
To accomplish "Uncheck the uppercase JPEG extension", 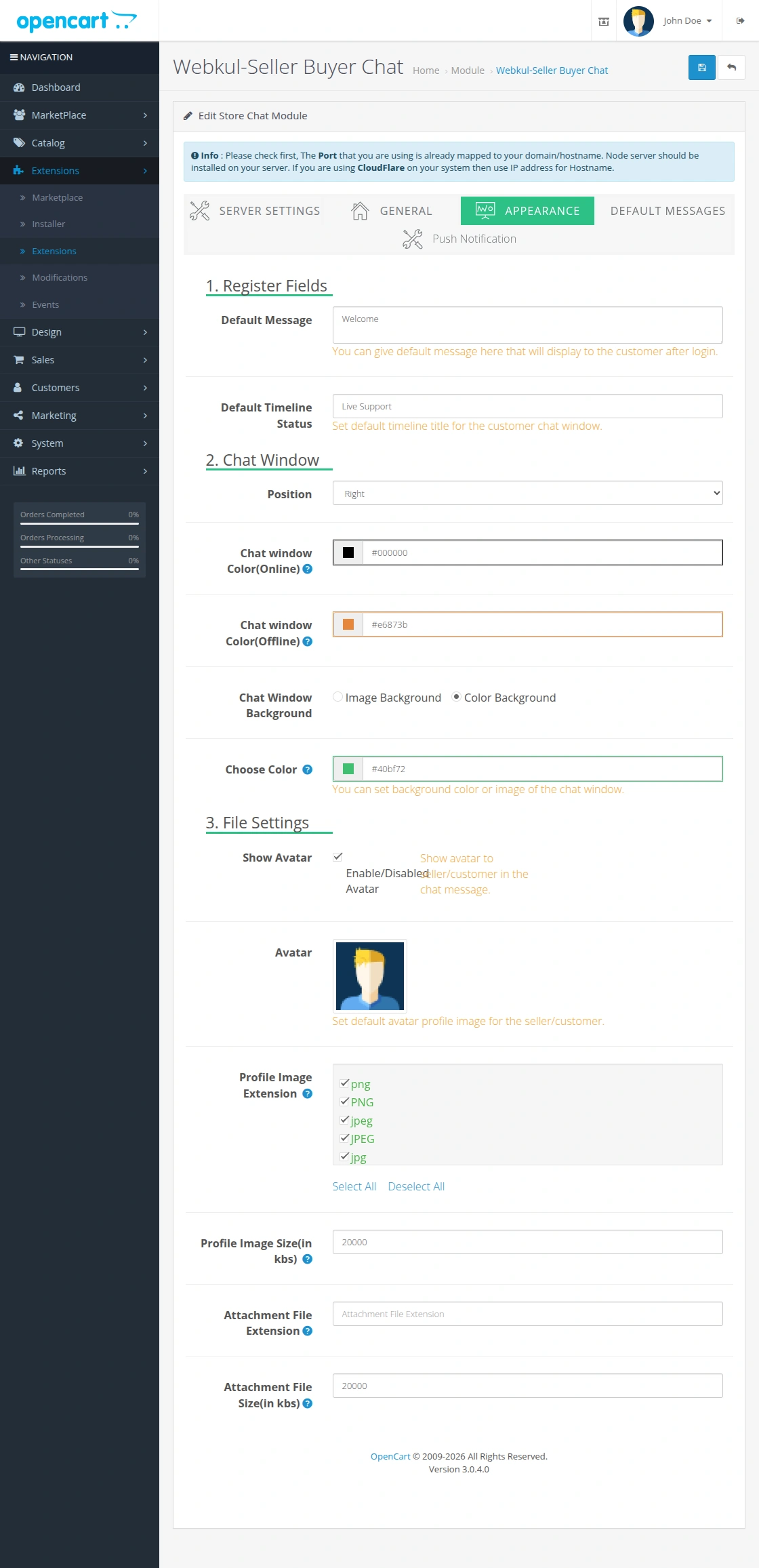I will (x=344, y=1138).
